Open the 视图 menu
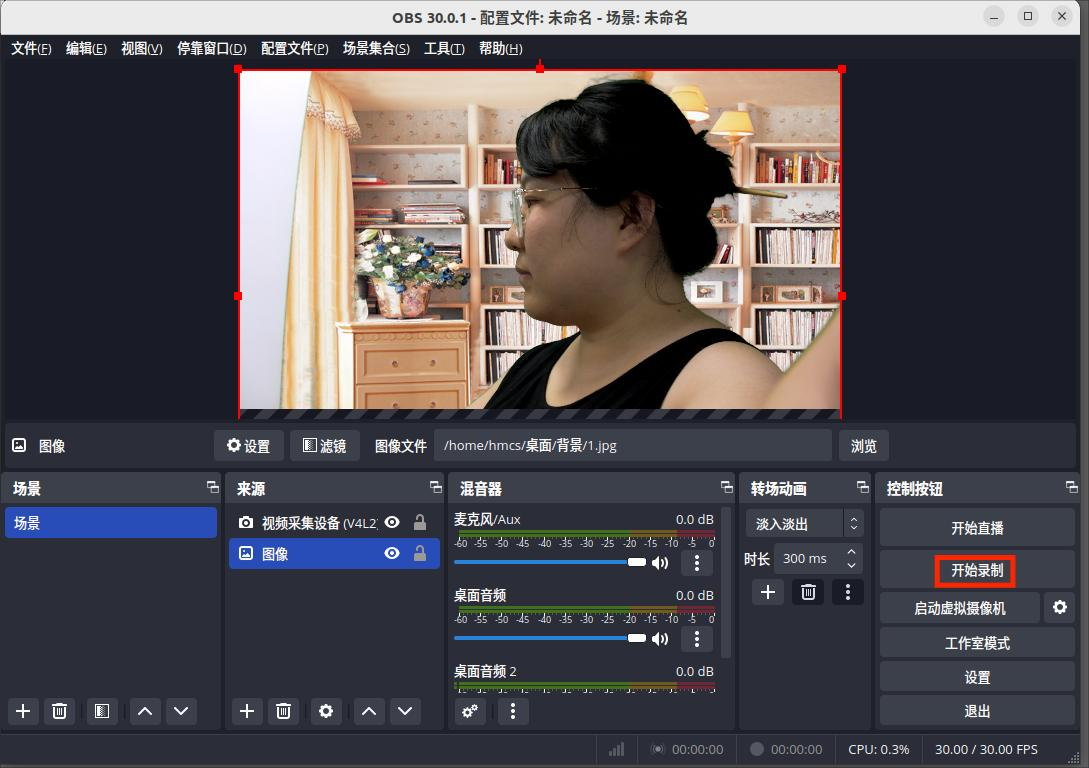The width and height of the screenshot is (1089, 768). (142, 49)
